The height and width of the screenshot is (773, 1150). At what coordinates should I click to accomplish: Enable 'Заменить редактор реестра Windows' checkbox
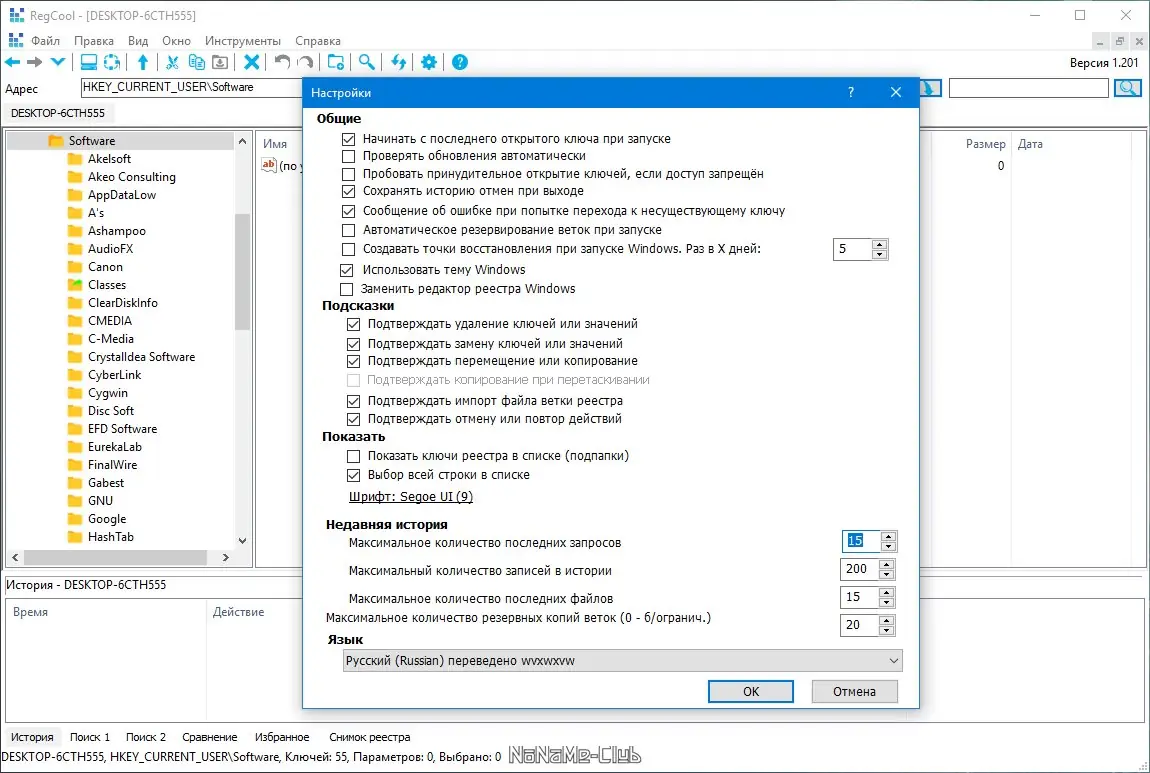(346, 289)
